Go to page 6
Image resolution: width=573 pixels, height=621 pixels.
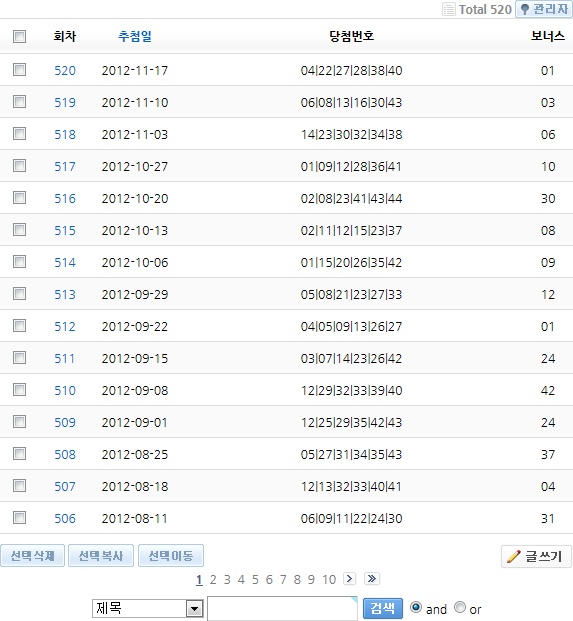click(x=269, y=580)
